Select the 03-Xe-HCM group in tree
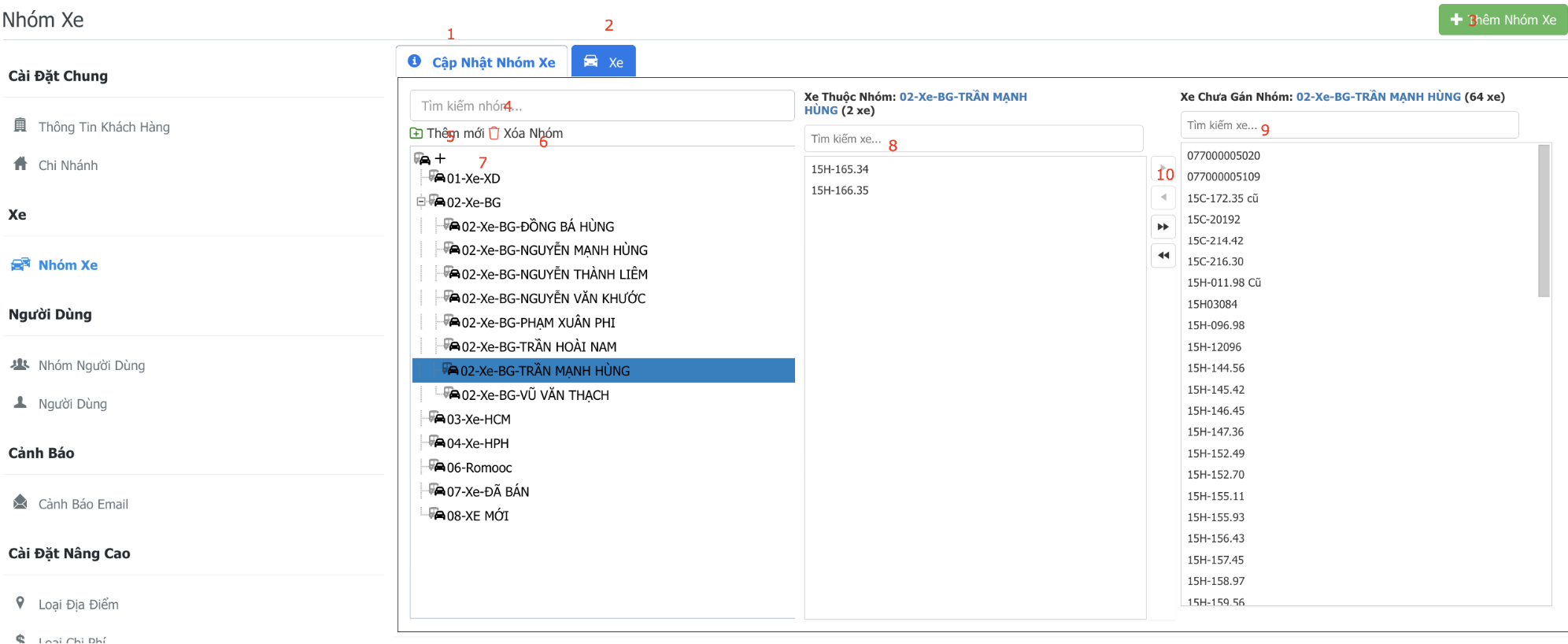Viewport: 1568px width, 644px height. [x=478, y=419]
